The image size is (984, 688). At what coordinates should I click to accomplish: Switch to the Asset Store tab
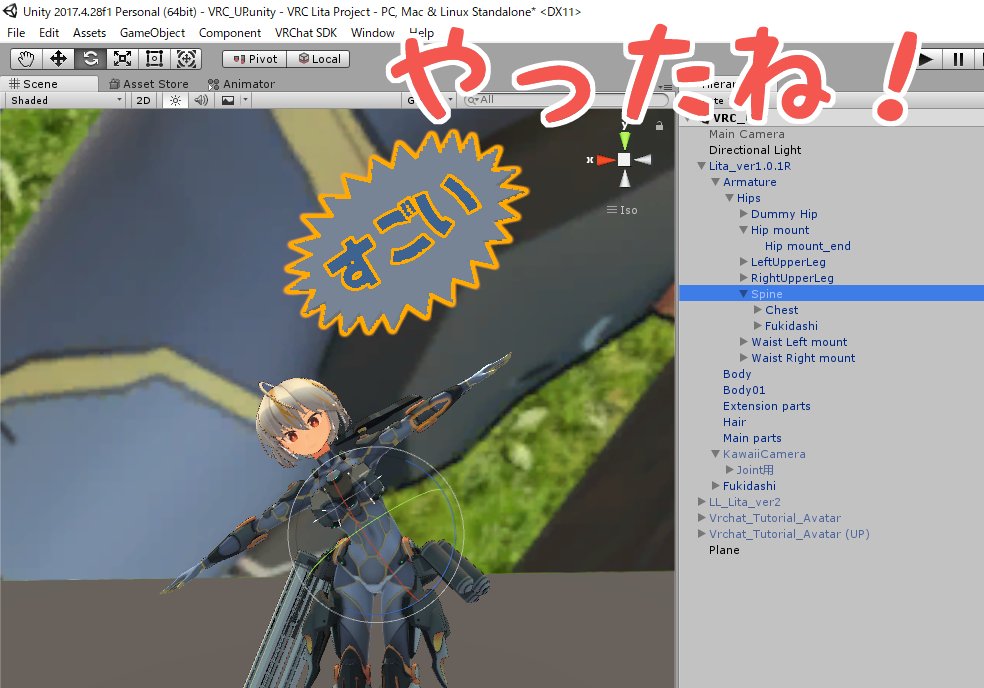point(149,83)
